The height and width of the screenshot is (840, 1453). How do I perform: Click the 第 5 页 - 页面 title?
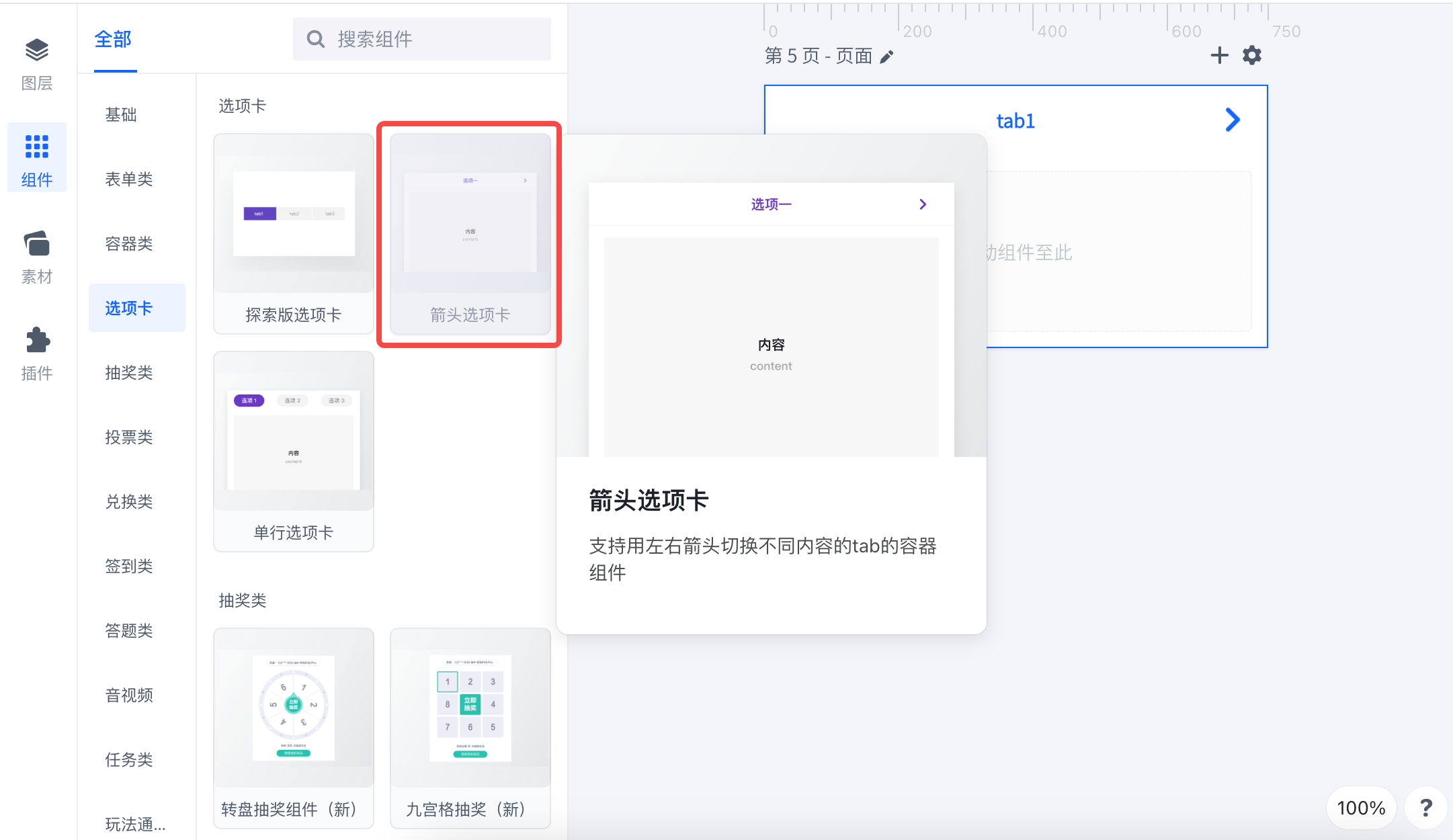819,56
